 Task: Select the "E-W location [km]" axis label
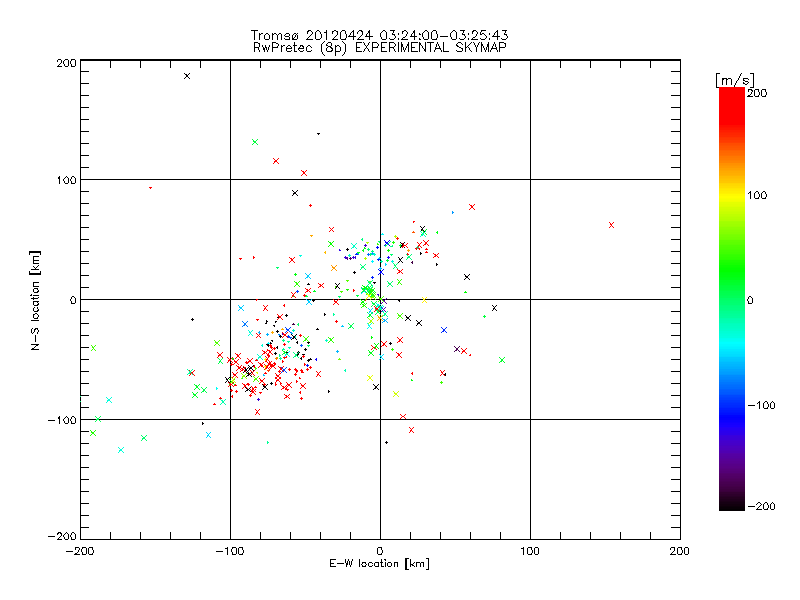pyautogui.click(x=379, y=564)
